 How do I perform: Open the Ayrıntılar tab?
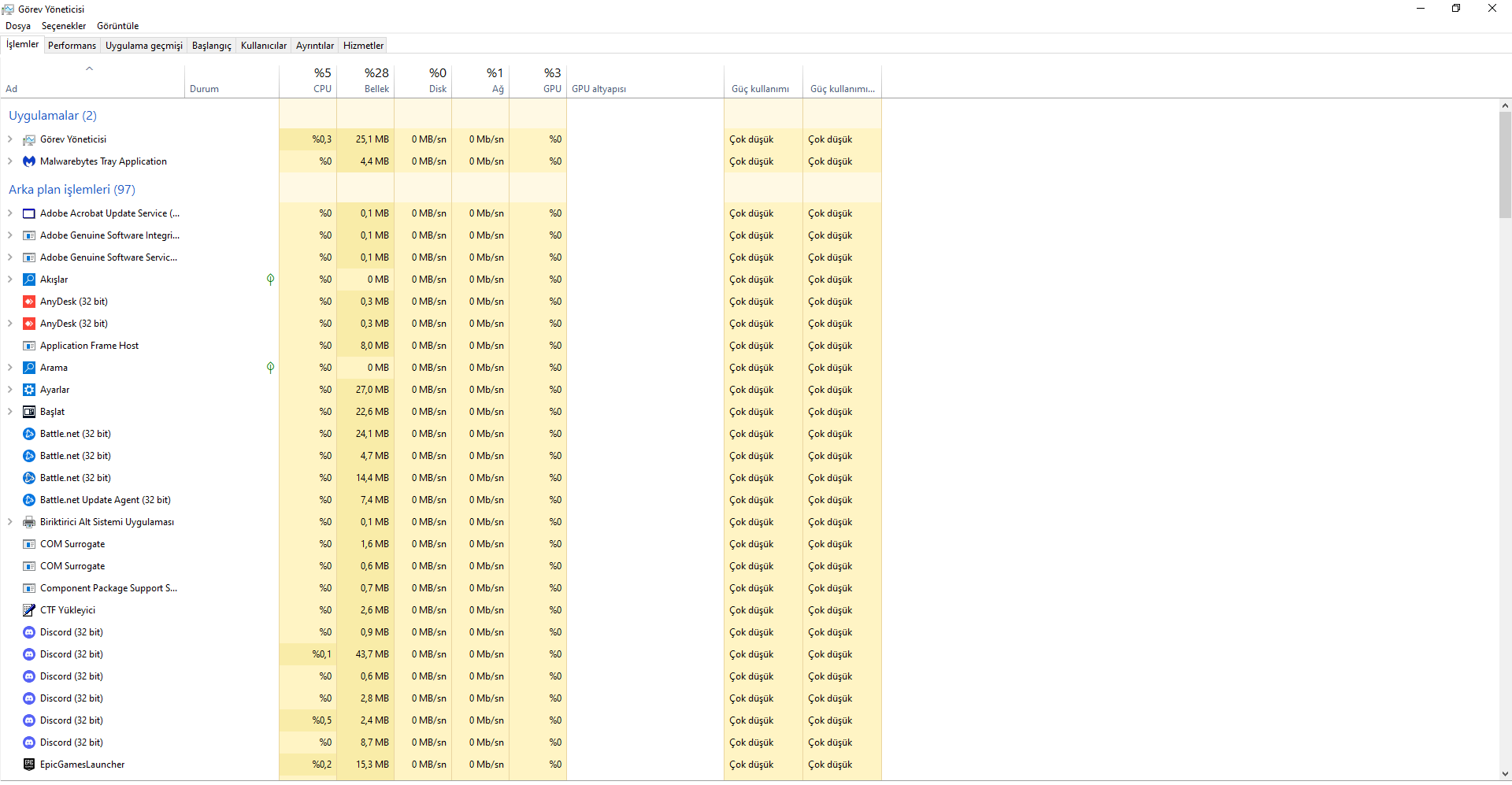pos(315,46)
